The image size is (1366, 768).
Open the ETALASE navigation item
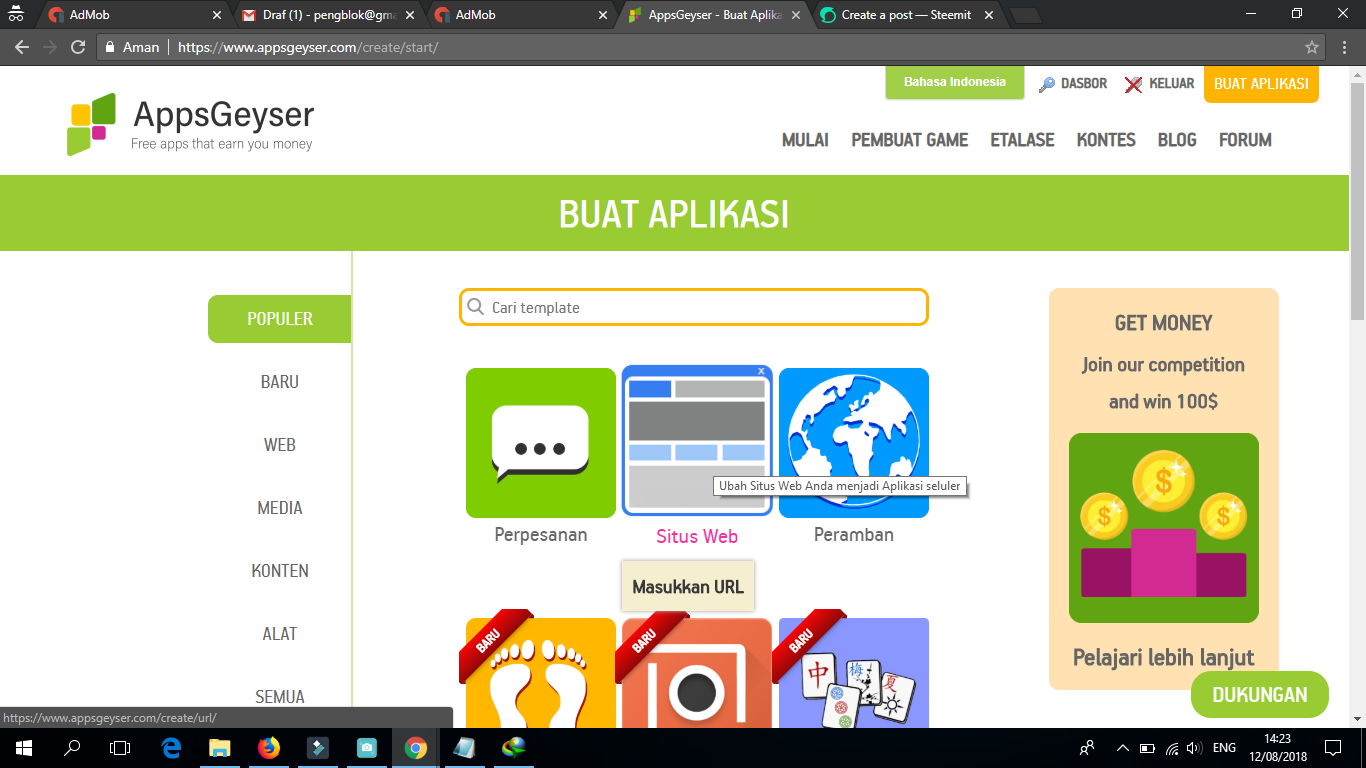pos(1022,140)
